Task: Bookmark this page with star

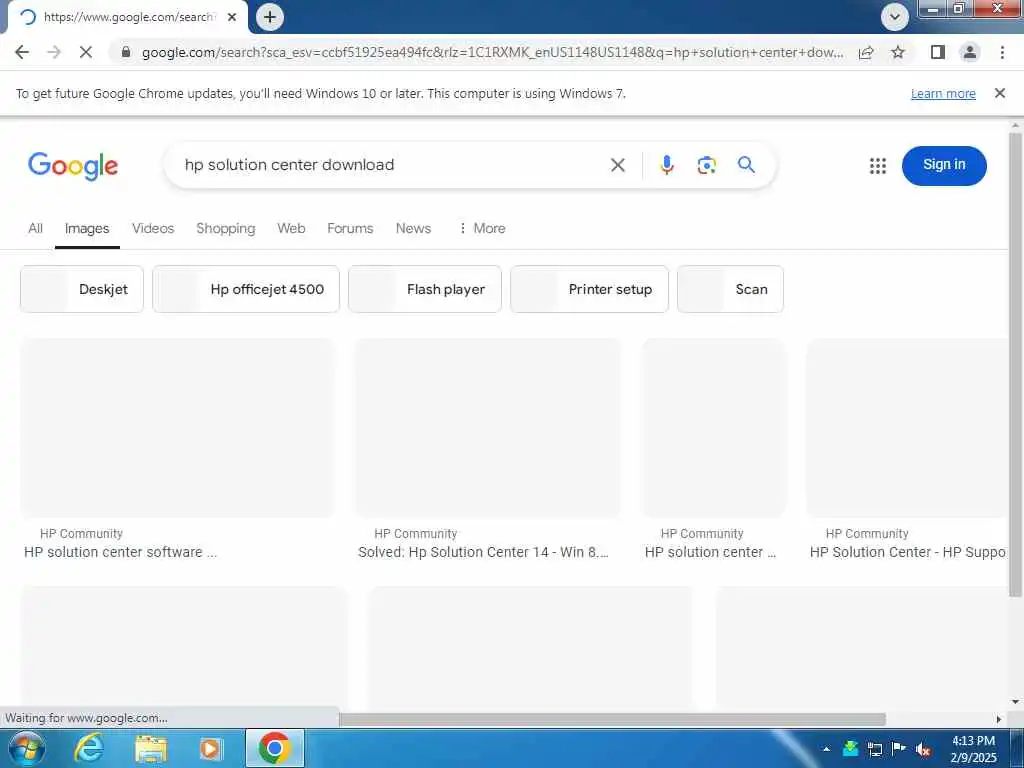Action: click(898, 52)
